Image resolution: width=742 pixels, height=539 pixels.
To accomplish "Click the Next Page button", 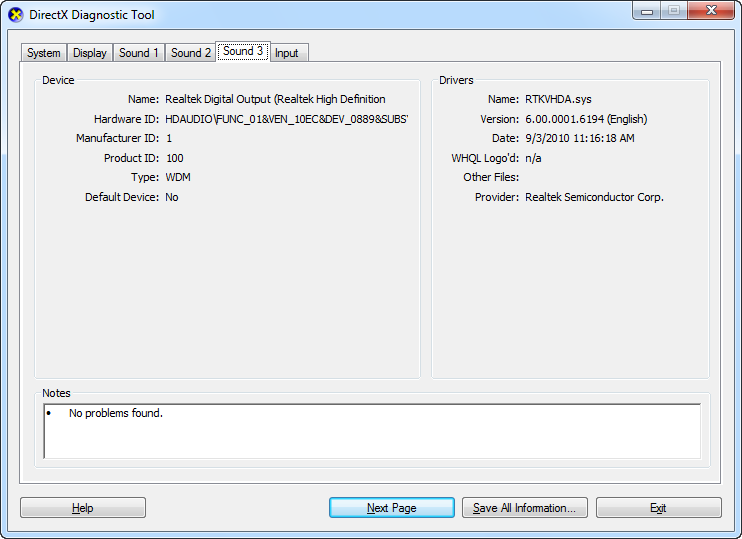I will tap(392, 508).
